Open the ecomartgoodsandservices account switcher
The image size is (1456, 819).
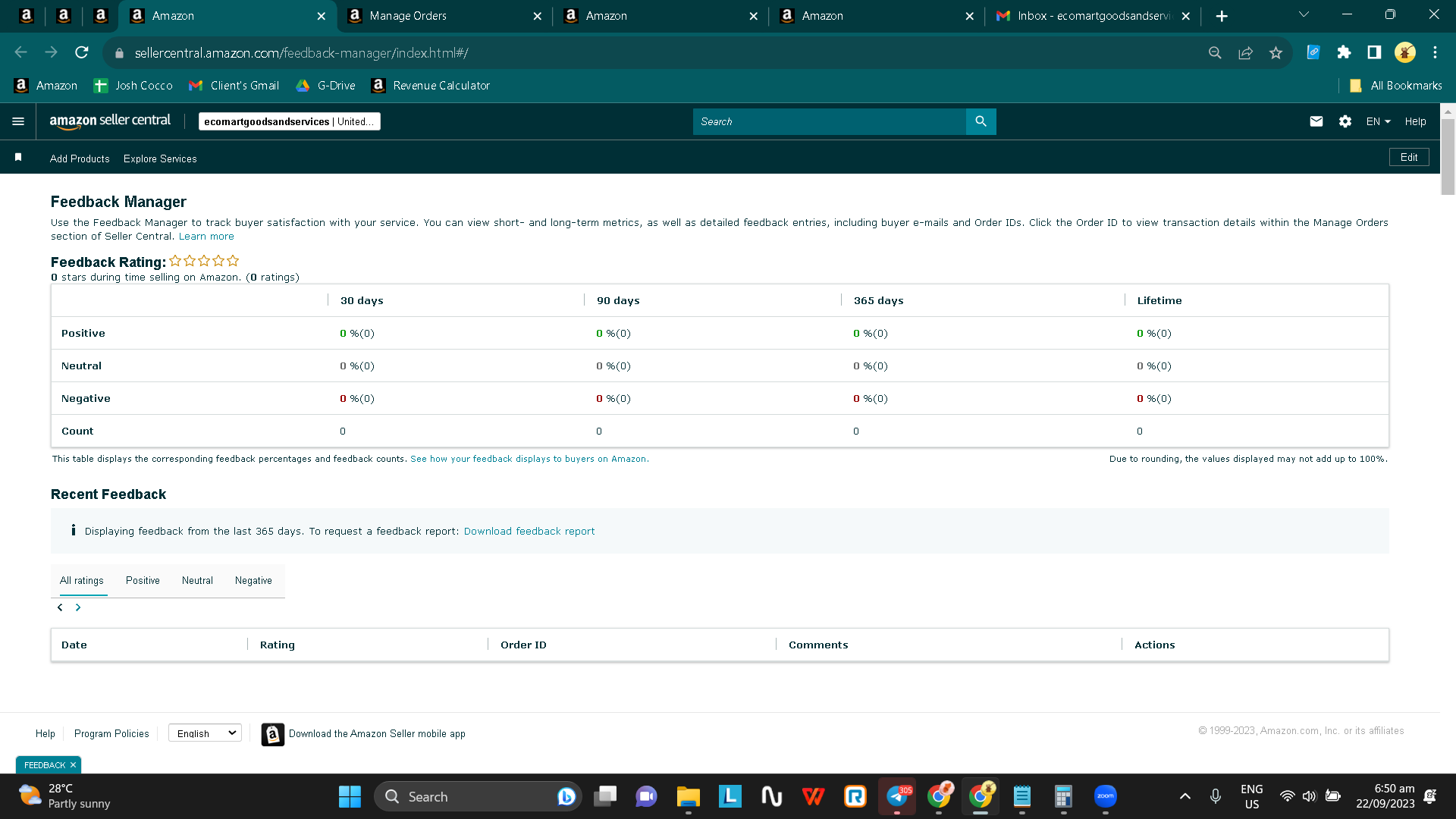289,121
